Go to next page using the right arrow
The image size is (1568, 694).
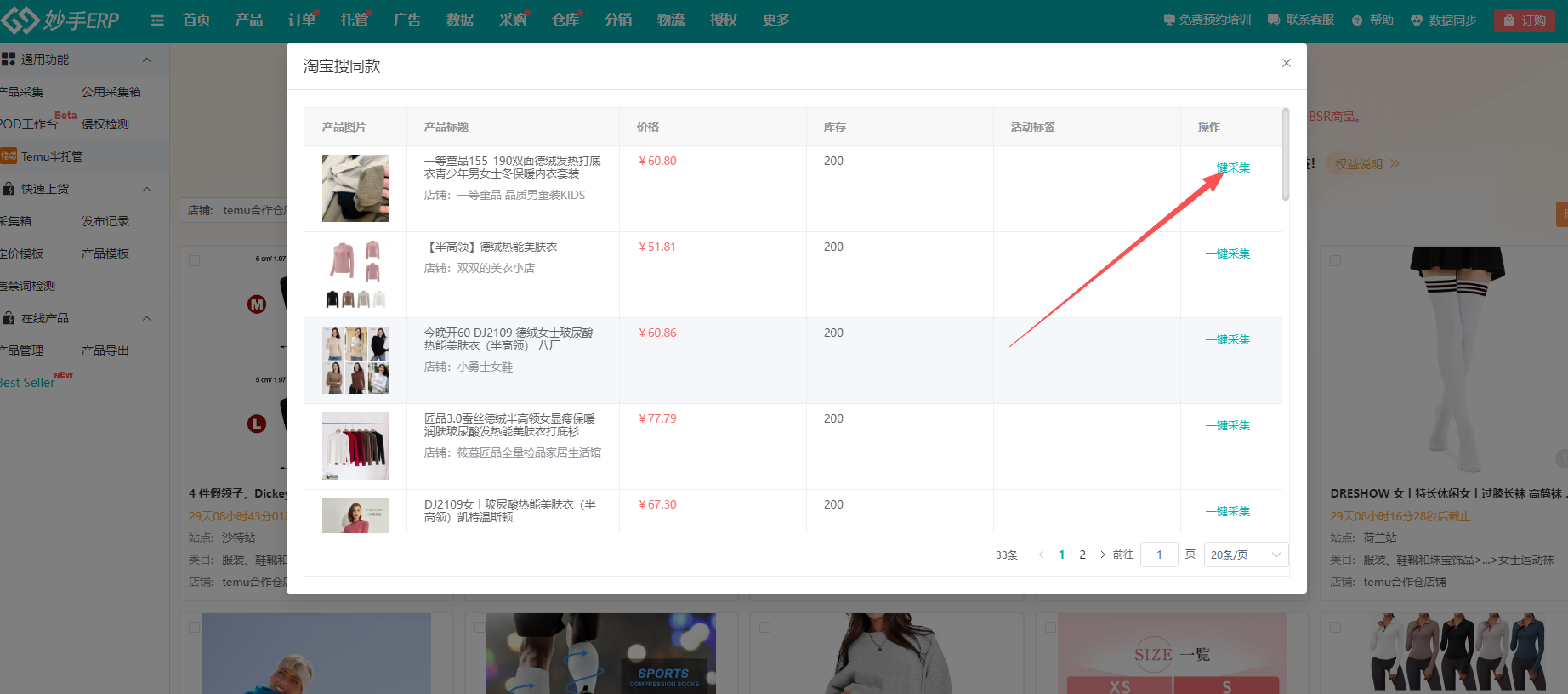[x=1103, y=555]
